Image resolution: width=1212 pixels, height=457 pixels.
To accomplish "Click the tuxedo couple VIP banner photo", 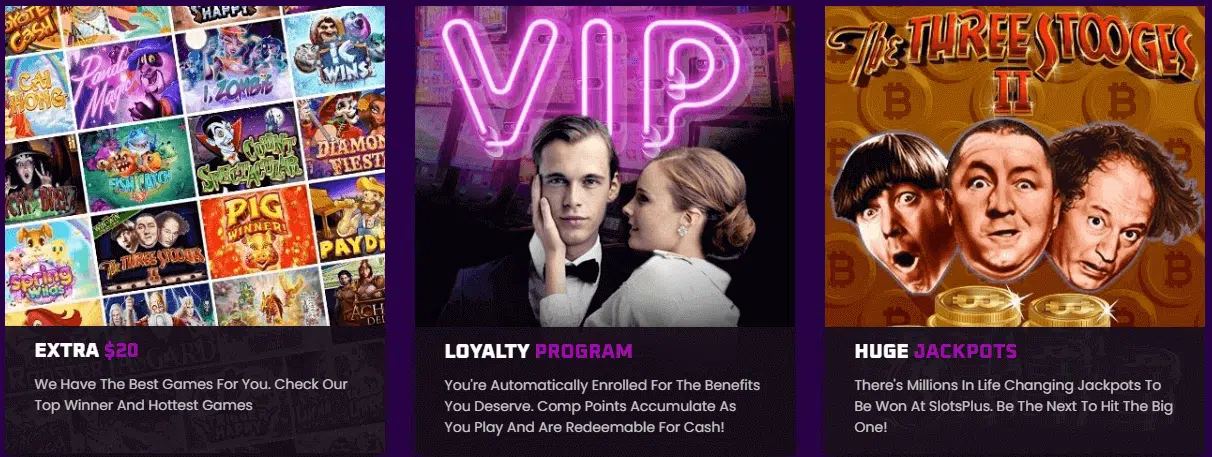I will (x=605, y=166).
